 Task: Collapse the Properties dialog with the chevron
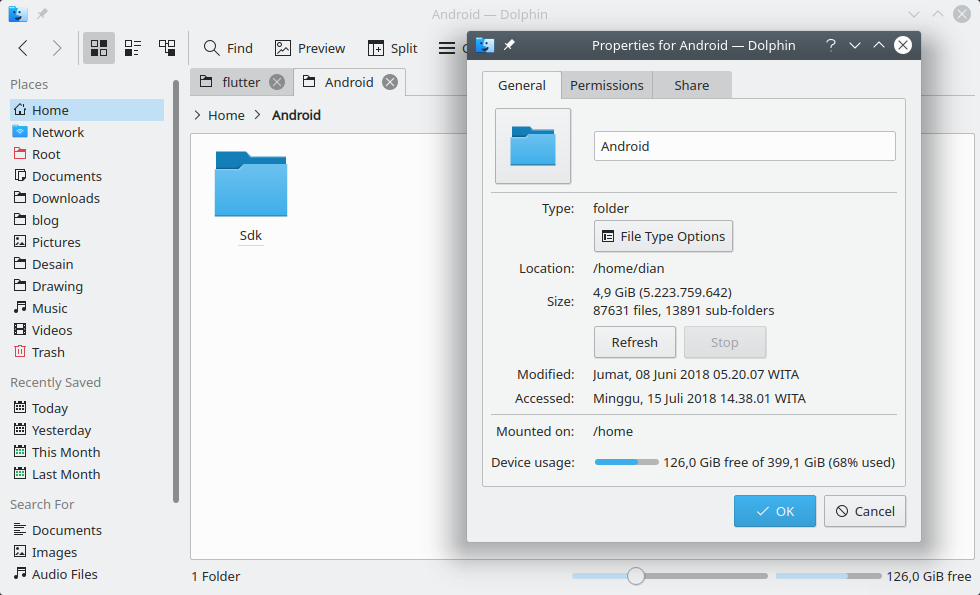pos(854,45)
